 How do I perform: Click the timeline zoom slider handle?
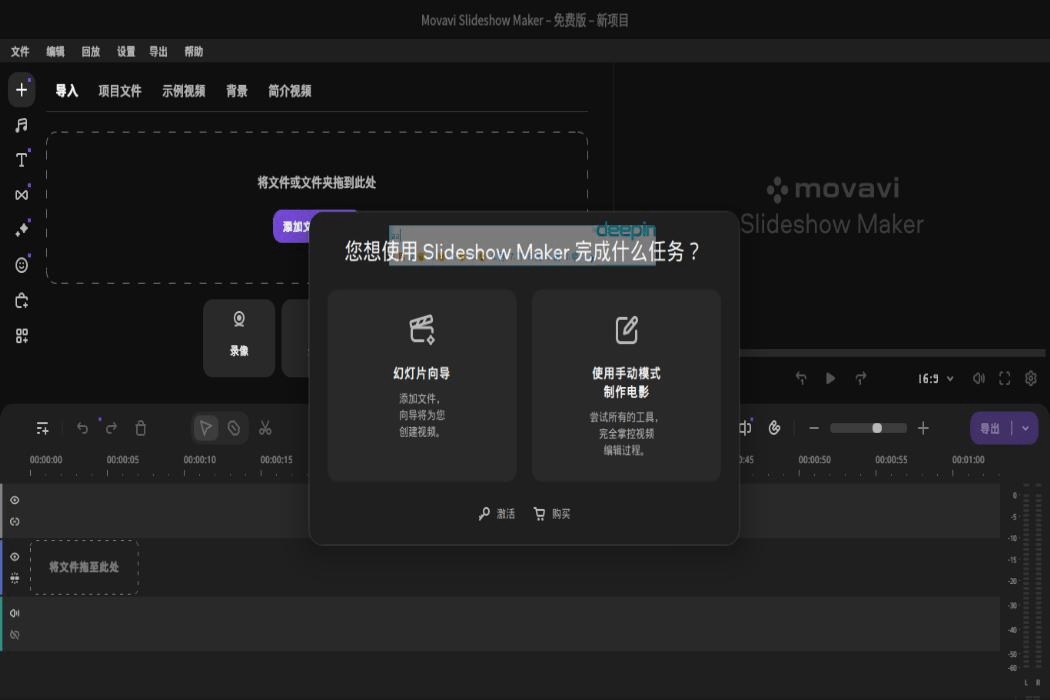[877, 428]
